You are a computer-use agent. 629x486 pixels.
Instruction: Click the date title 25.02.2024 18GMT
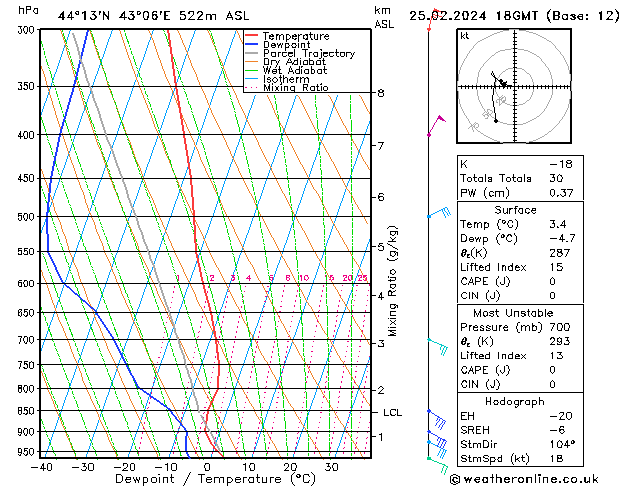[514, 15]
